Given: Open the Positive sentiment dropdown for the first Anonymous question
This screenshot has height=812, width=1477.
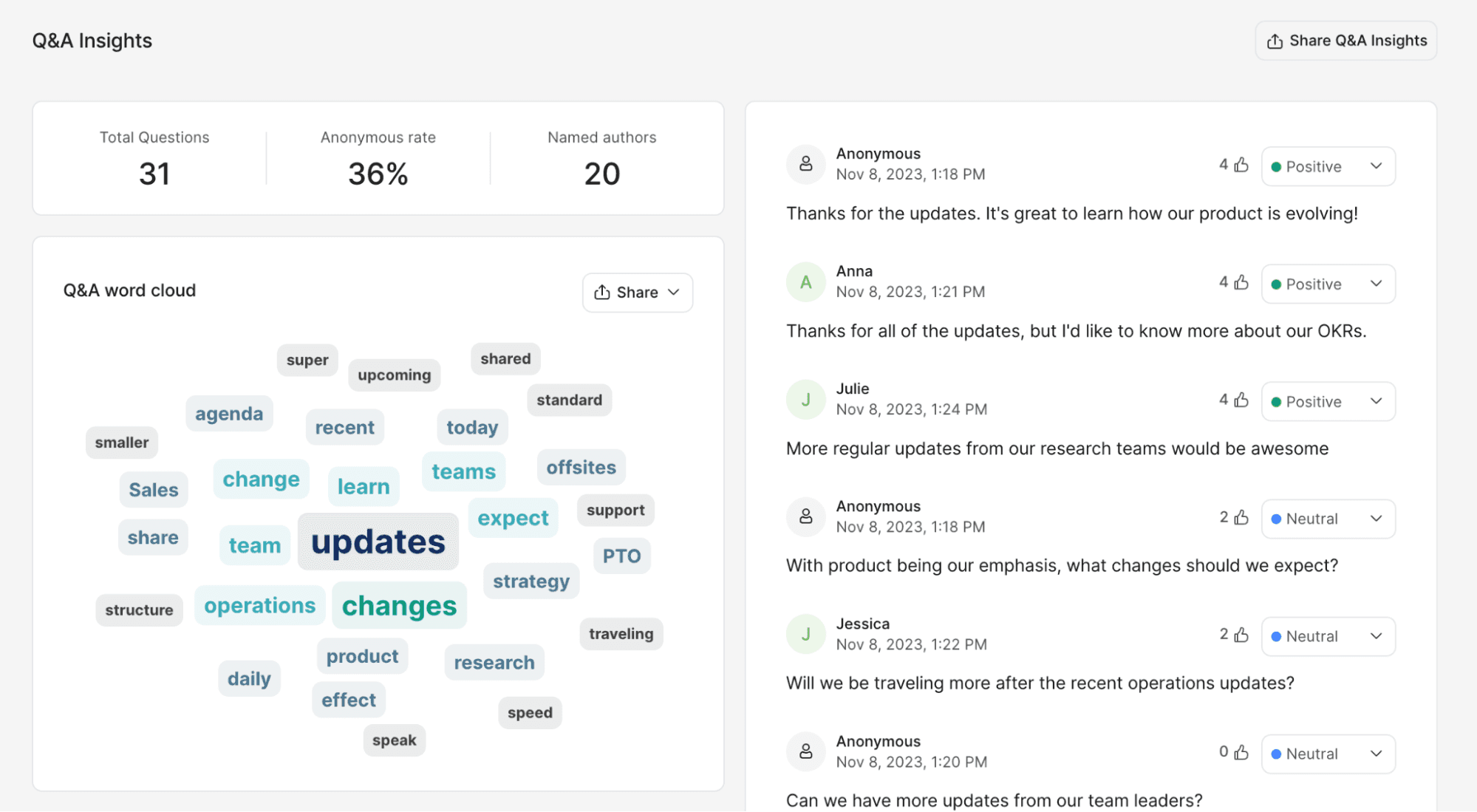Looking at the screenshot, I should click(1328, 166).
